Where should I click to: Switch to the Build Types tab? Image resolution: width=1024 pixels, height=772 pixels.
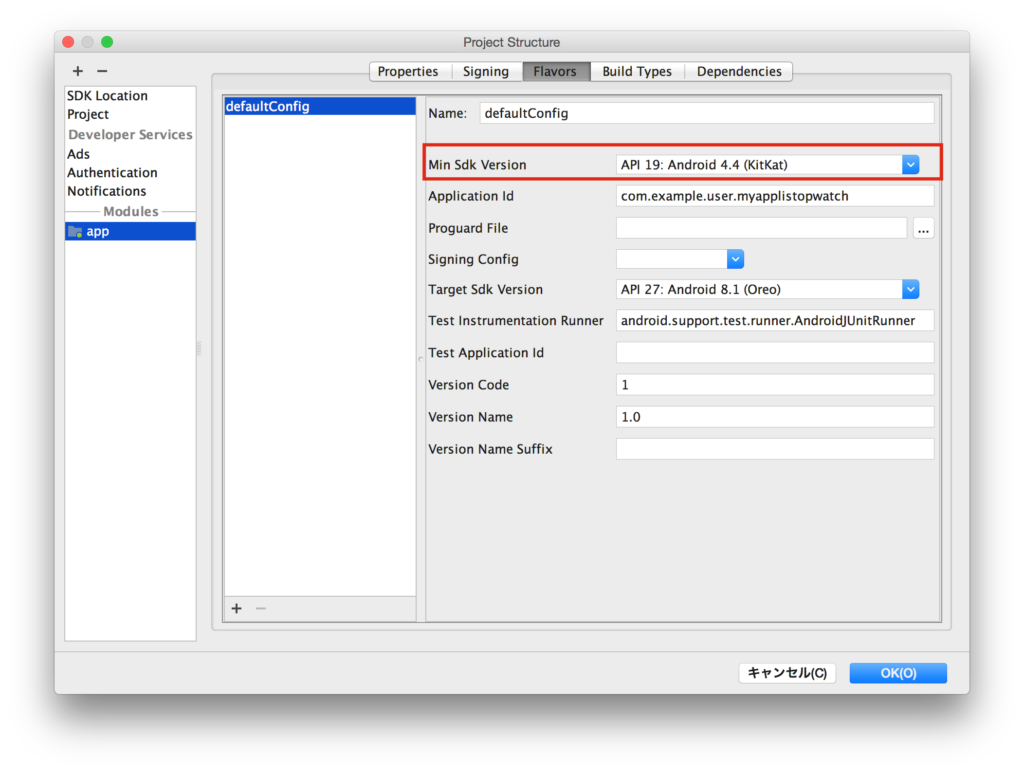[637, 71]
